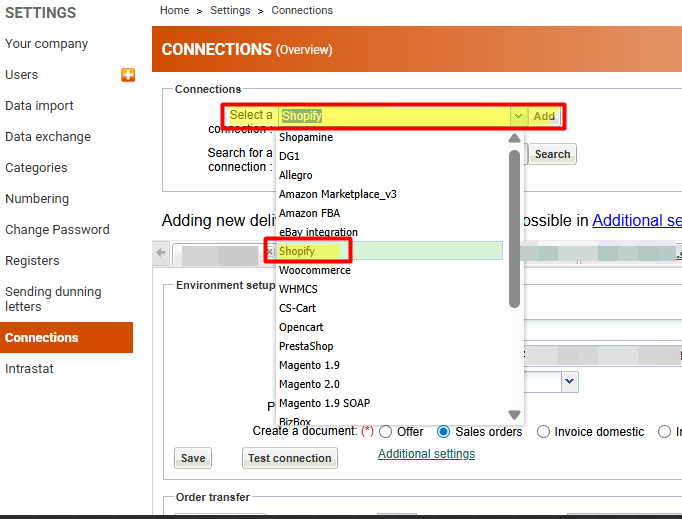
Task: Open the Users settings page
Action: [x=21, y=74]
